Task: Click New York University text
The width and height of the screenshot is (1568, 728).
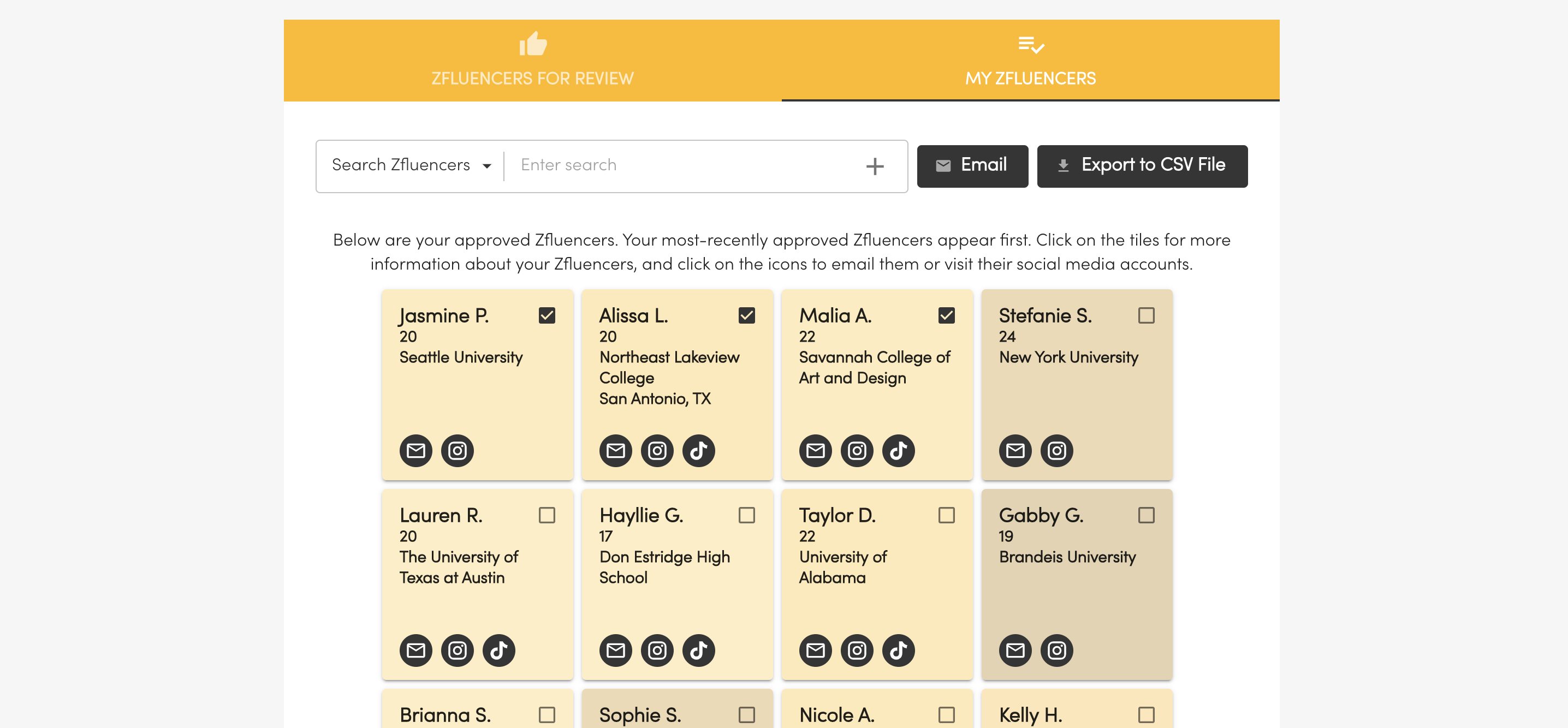Action: click(1068, 357)
